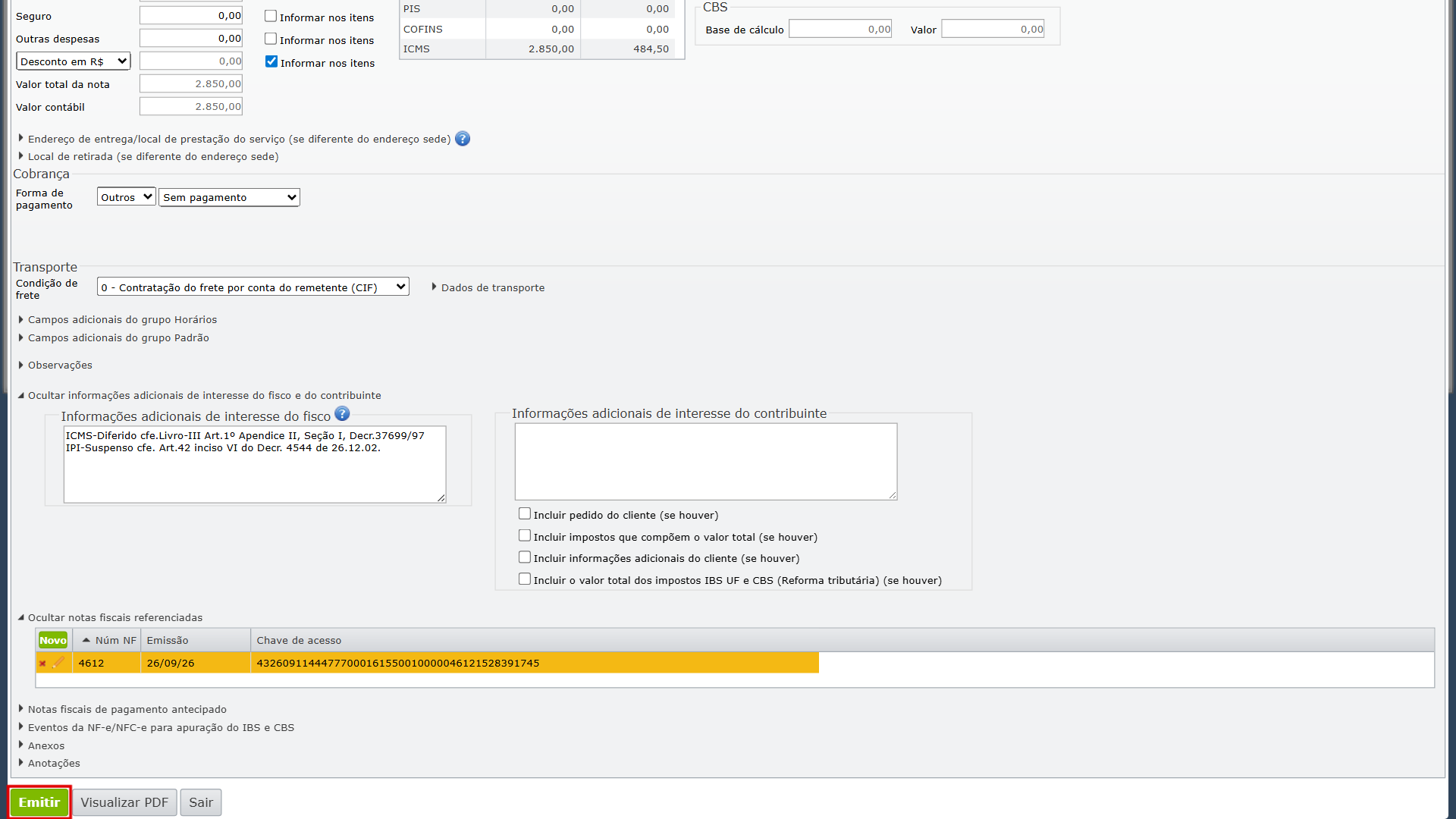Open help for endereço de entrega

pos(463,139)
